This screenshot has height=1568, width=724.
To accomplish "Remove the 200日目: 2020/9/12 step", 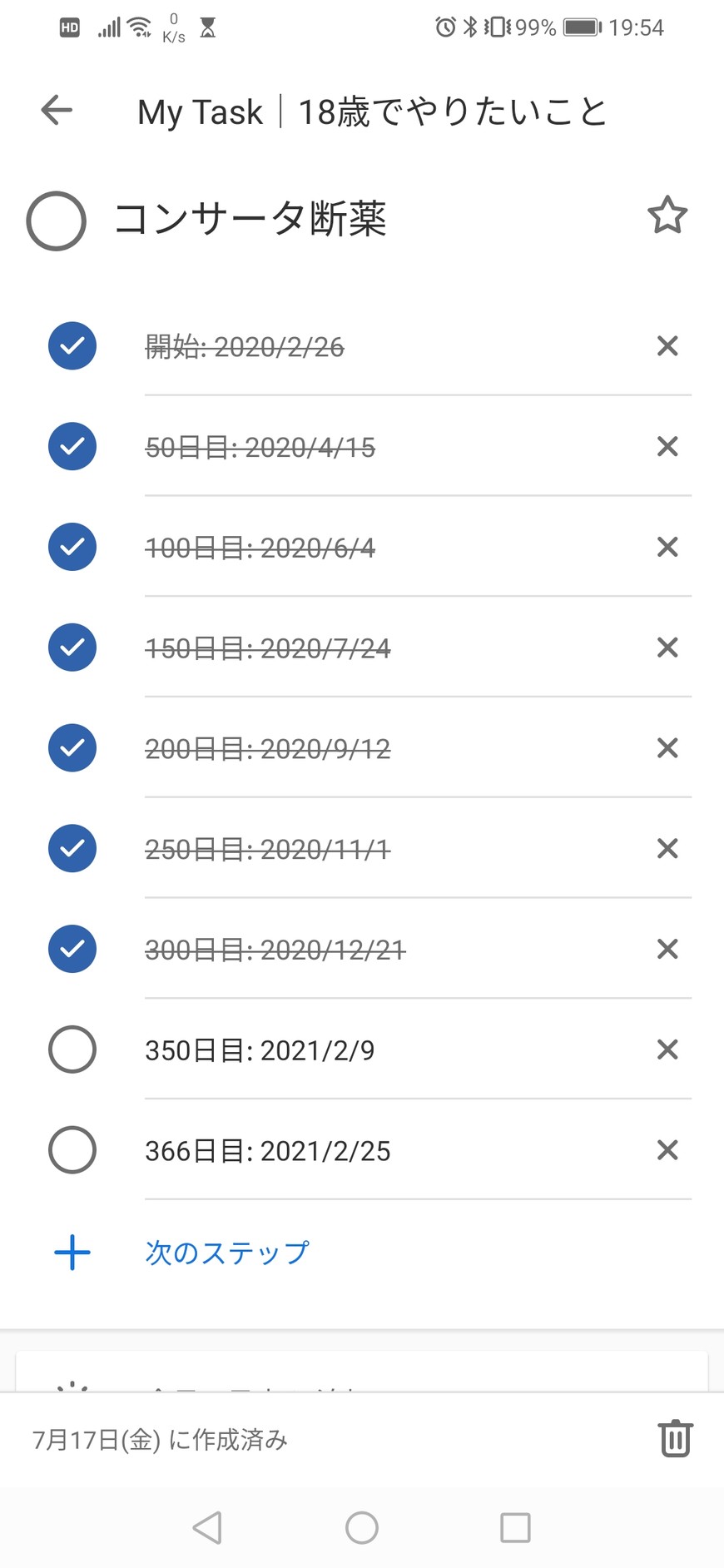I will [x=667, y=748].
